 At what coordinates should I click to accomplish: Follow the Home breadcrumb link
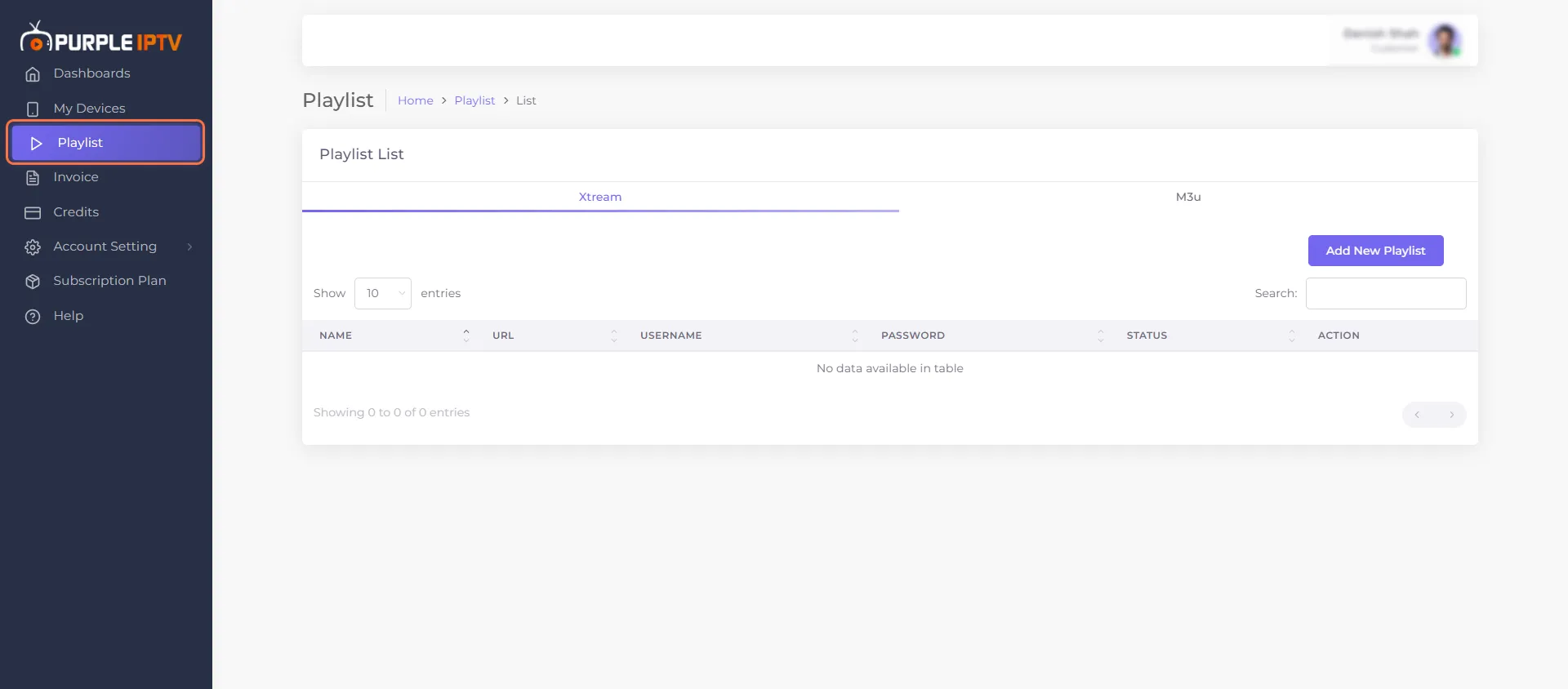tap(416, 100)
